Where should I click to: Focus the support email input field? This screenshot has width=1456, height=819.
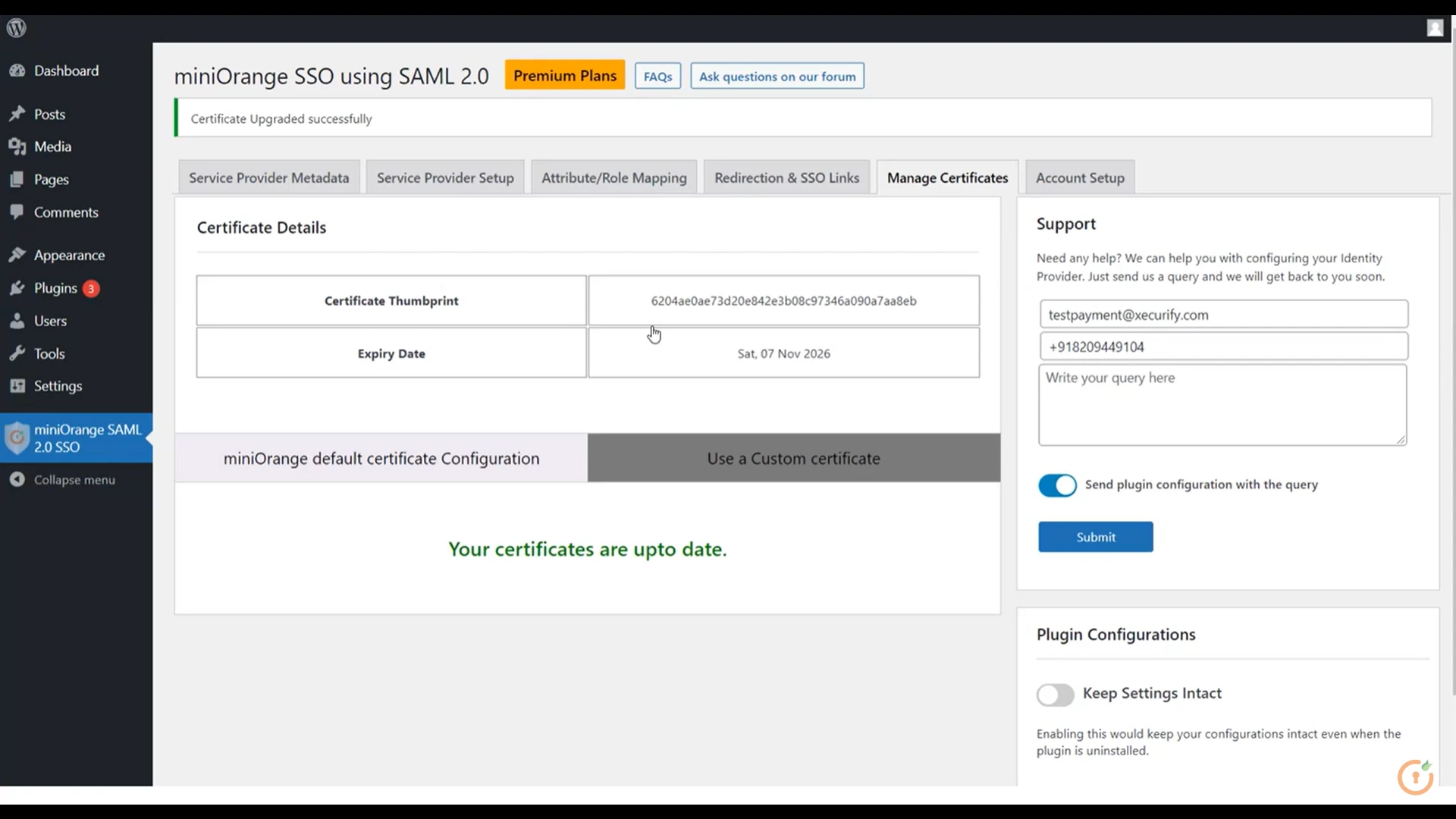coord(1223,314)
